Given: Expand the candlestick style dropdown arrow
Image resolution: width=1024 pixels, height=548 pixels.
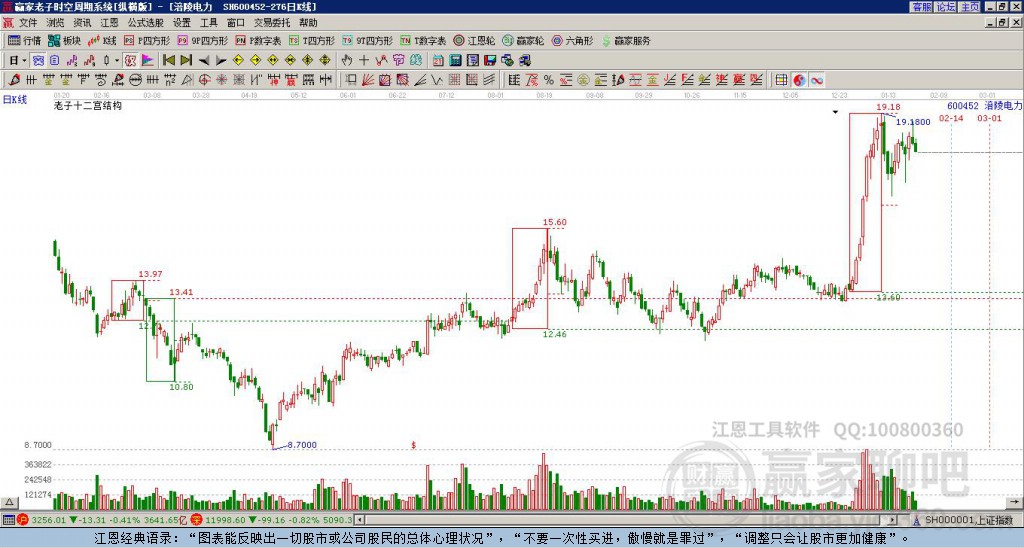Looking at the screenshot, I should coord(117,61).
